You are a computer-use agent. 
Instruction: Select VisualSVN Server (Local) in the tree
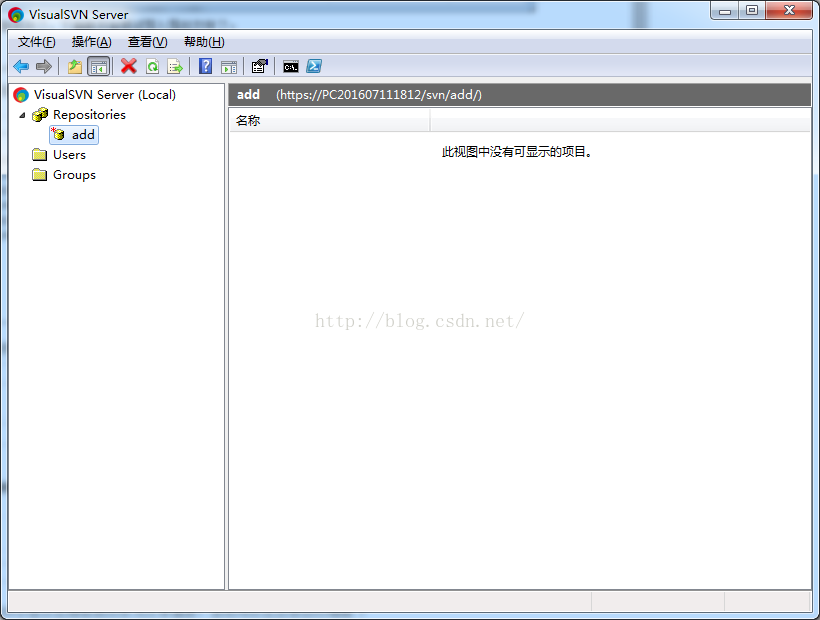click(x=105, y=95)
